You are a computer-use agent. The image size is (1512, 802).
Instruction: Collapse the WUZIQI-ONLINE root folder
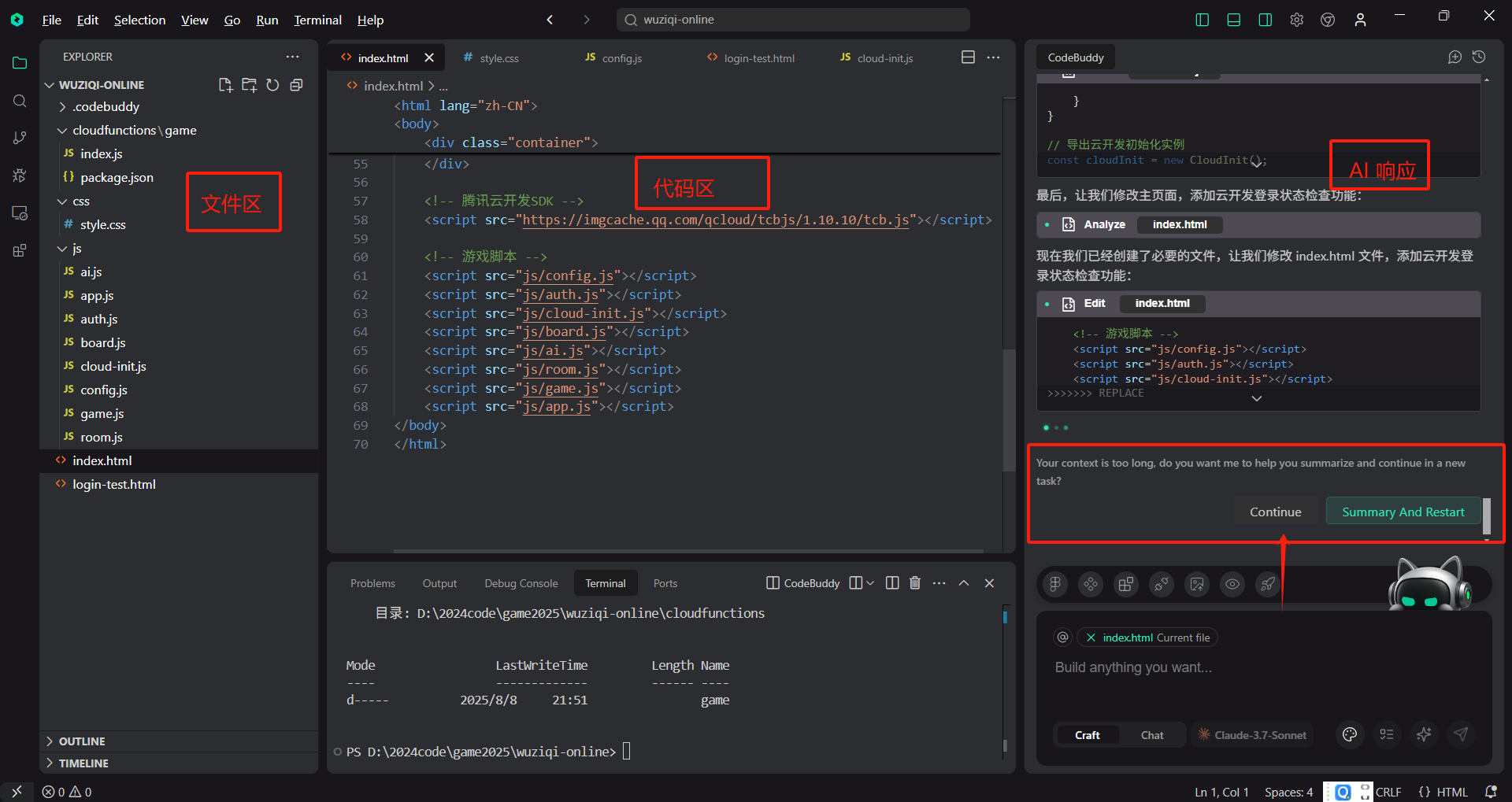coord(50,85)
